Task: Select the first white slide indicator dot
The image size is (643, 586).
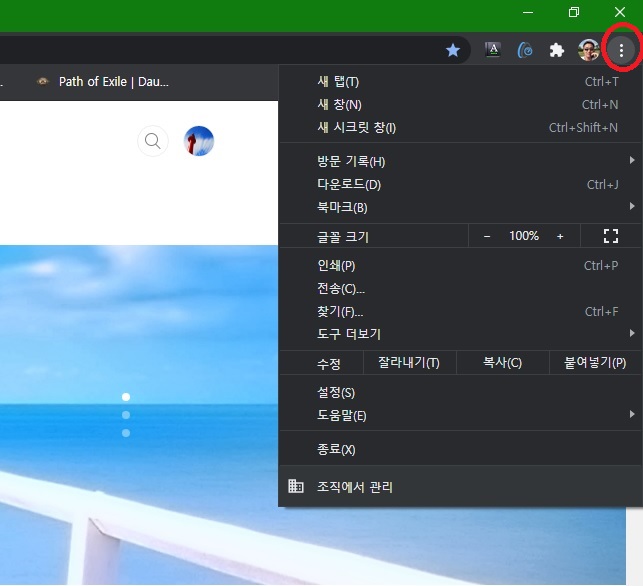Action: pos(126,397)
